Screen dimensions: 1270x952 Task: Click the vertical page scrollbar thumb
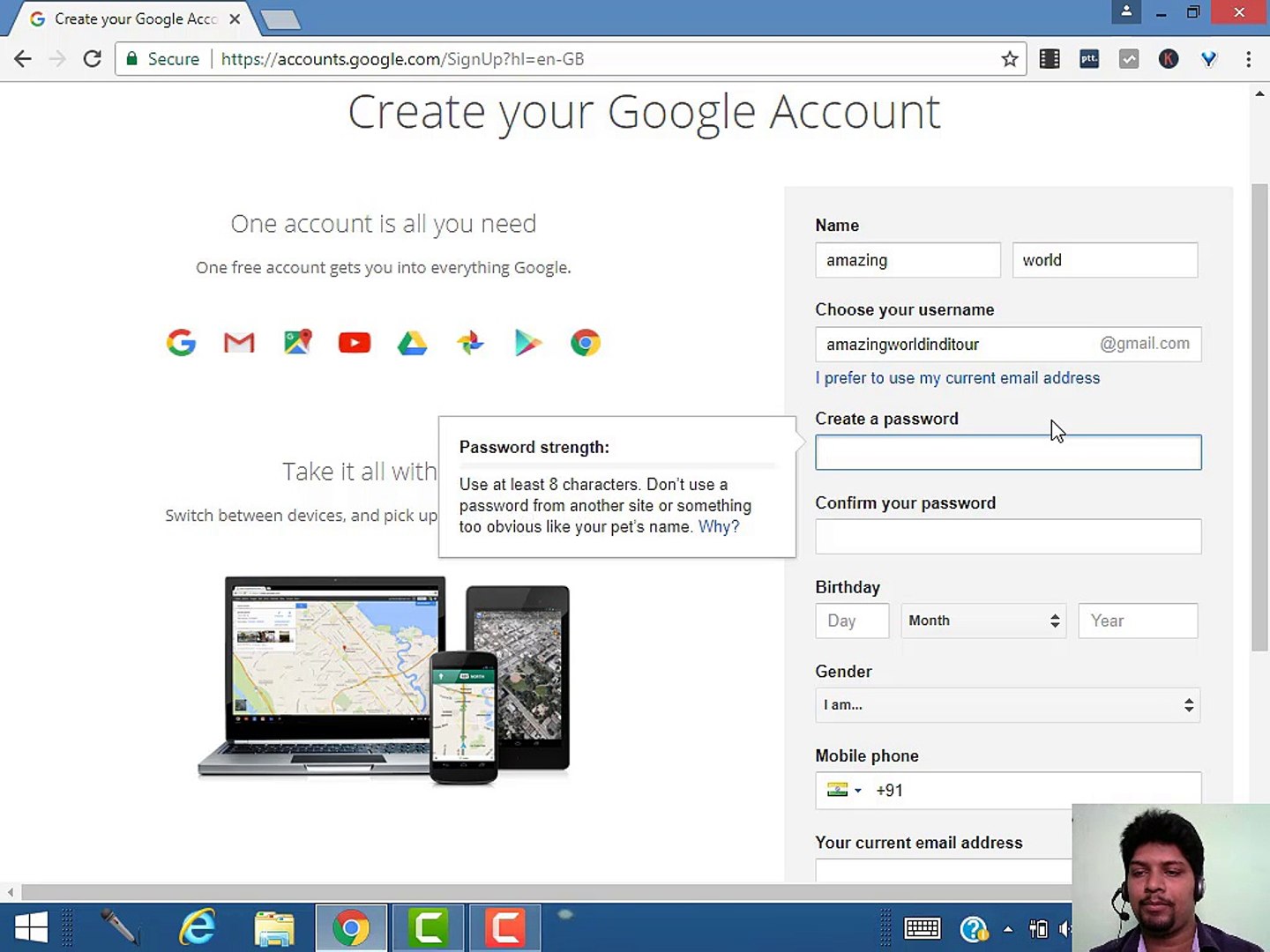click(x=1259, y=418)
